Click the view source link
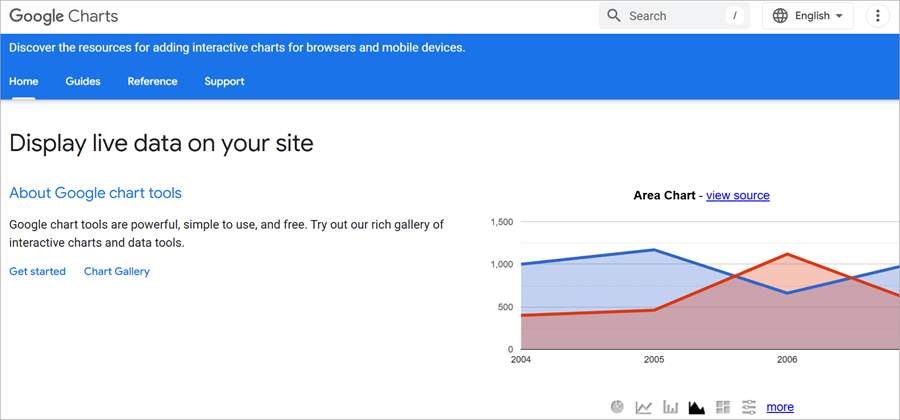This screenshot has height=420, width=900. 738,196
